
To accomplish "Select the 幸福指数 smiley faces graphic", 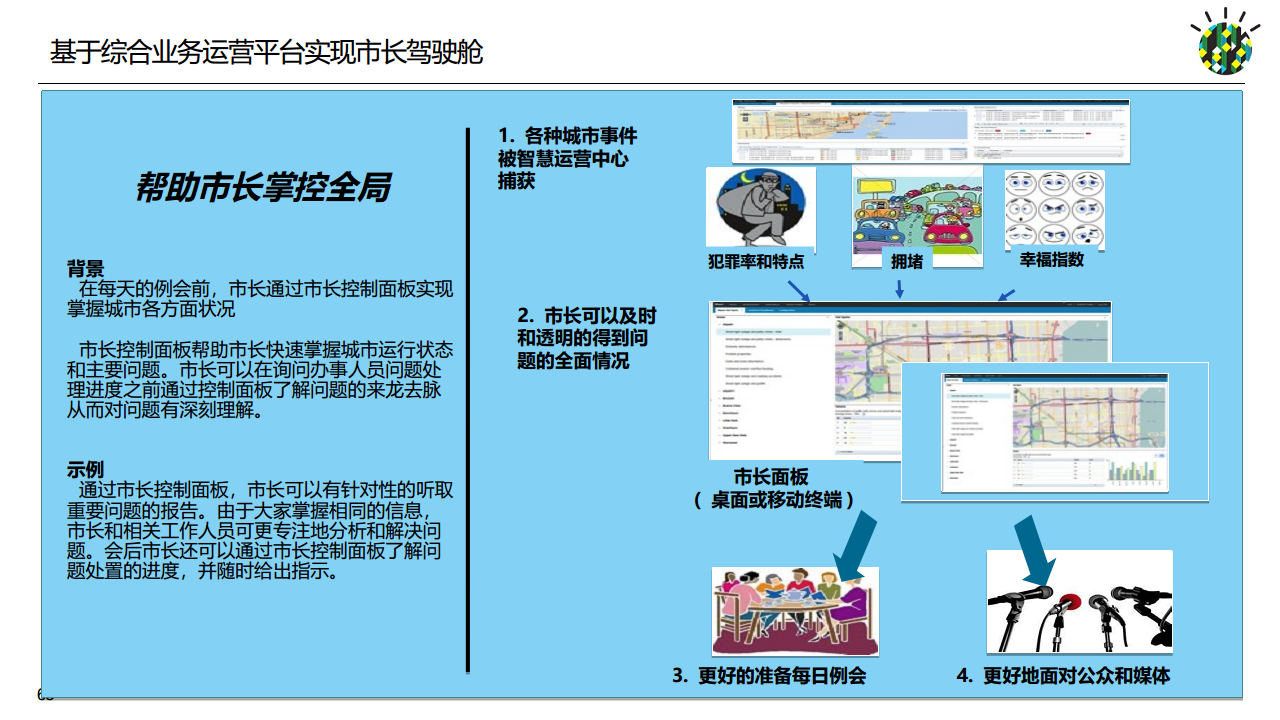I will click(1055, 210).
